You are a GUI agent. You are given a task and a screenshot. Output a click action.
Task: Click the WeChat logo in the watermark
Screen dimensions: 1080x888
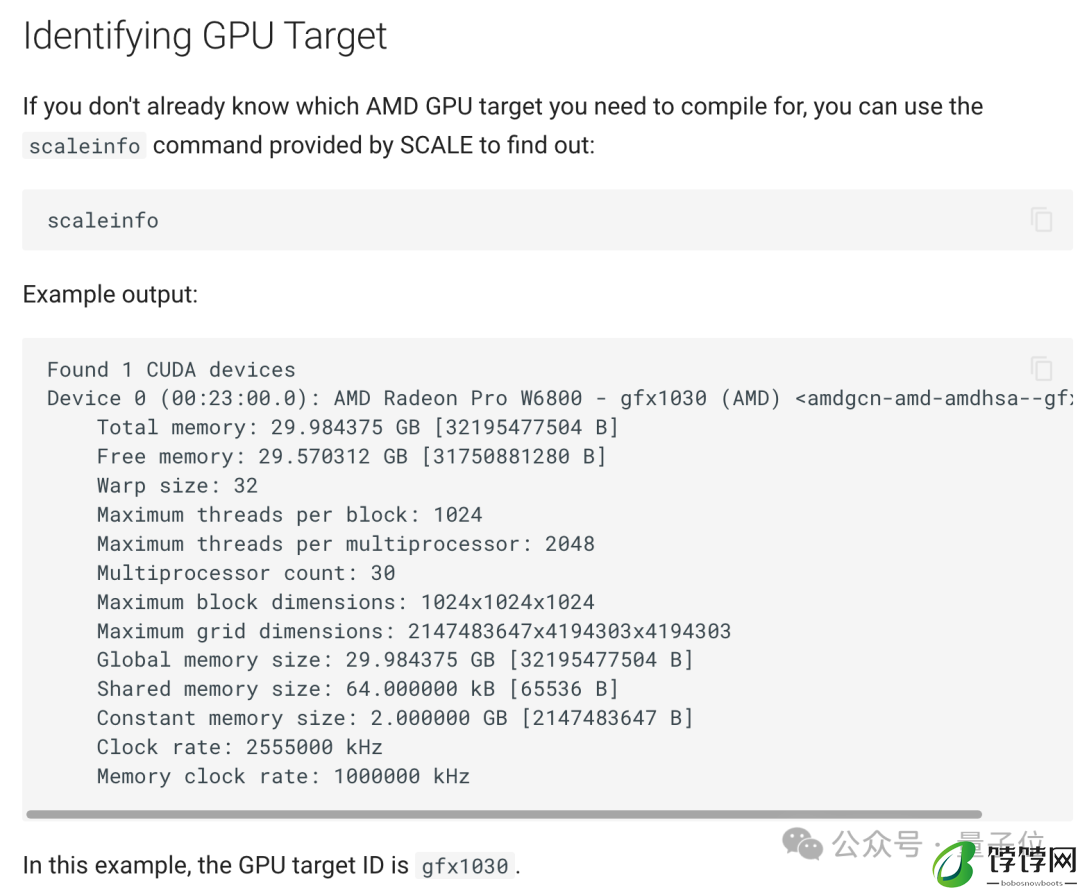click(802, 844)
